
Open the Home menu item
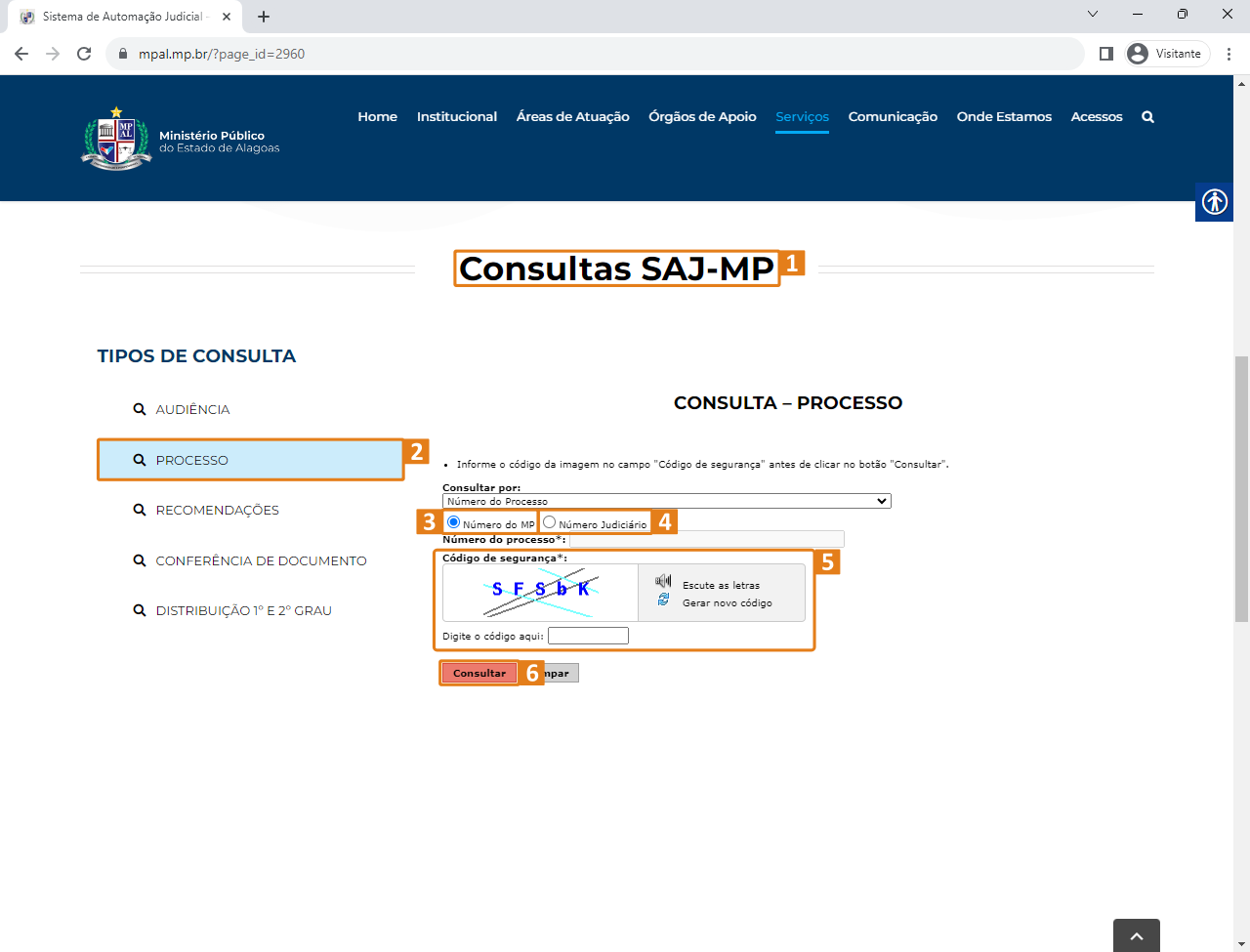[377, 117]
